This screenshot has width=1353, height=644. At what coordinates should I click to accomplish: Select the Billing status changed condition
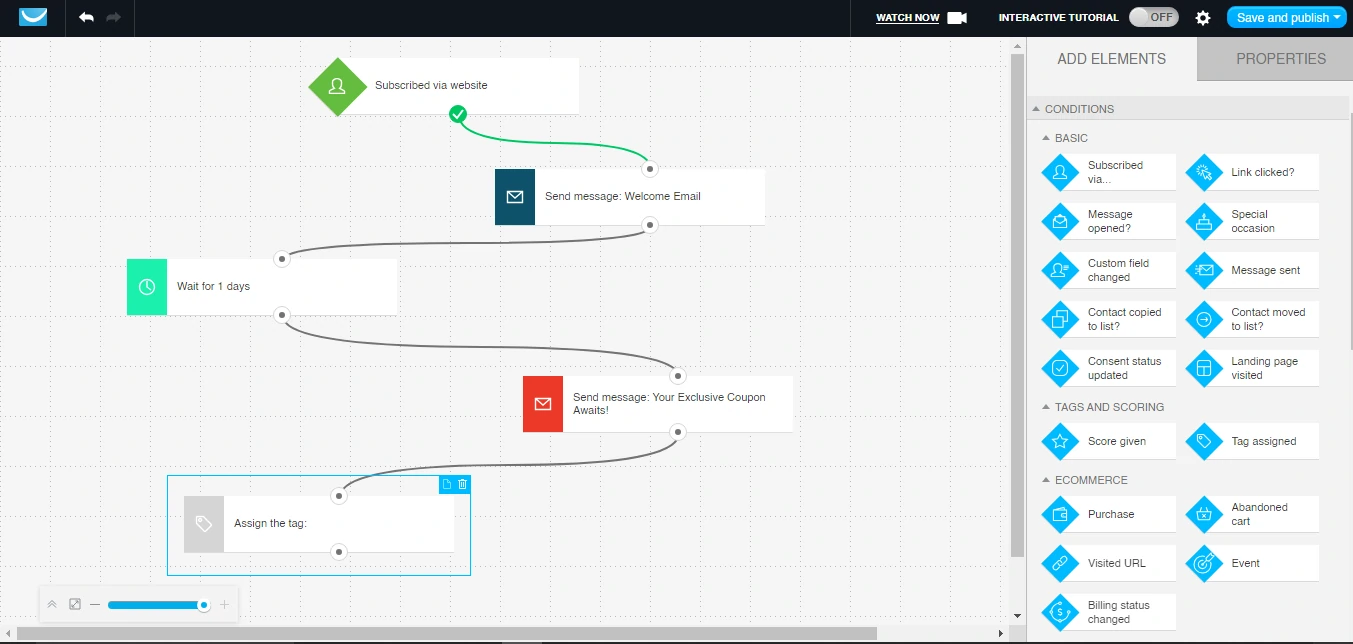[x=1108, y=612]
